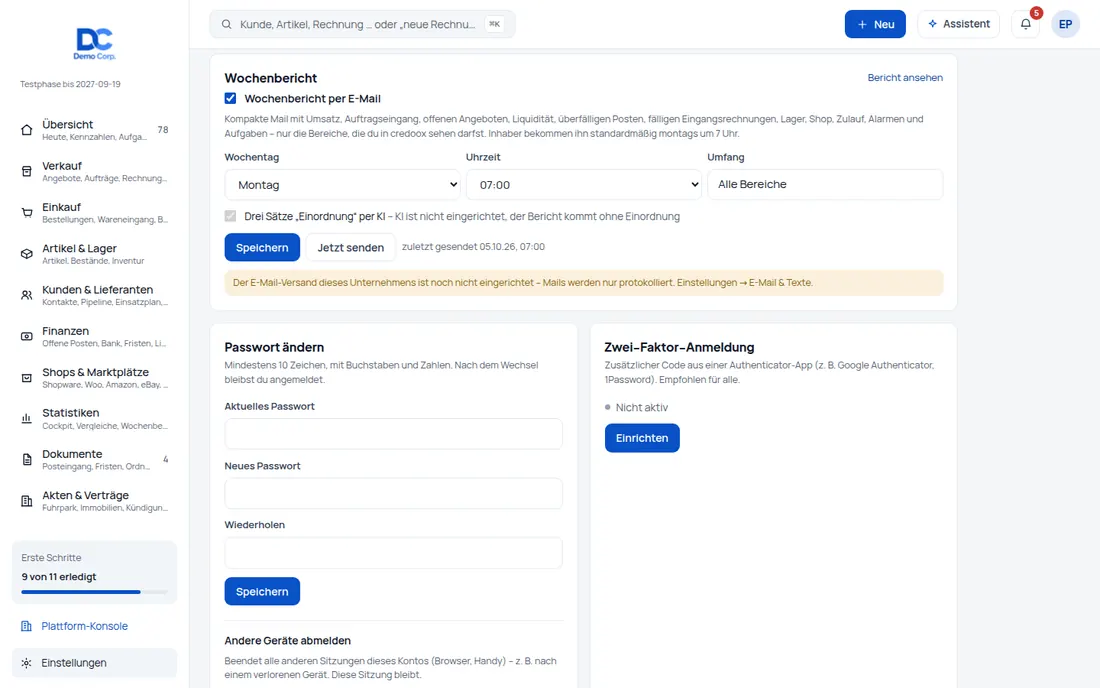This screenshot has width=1100, height=688.
Task: Click the global search box
Action: point(362,25)
